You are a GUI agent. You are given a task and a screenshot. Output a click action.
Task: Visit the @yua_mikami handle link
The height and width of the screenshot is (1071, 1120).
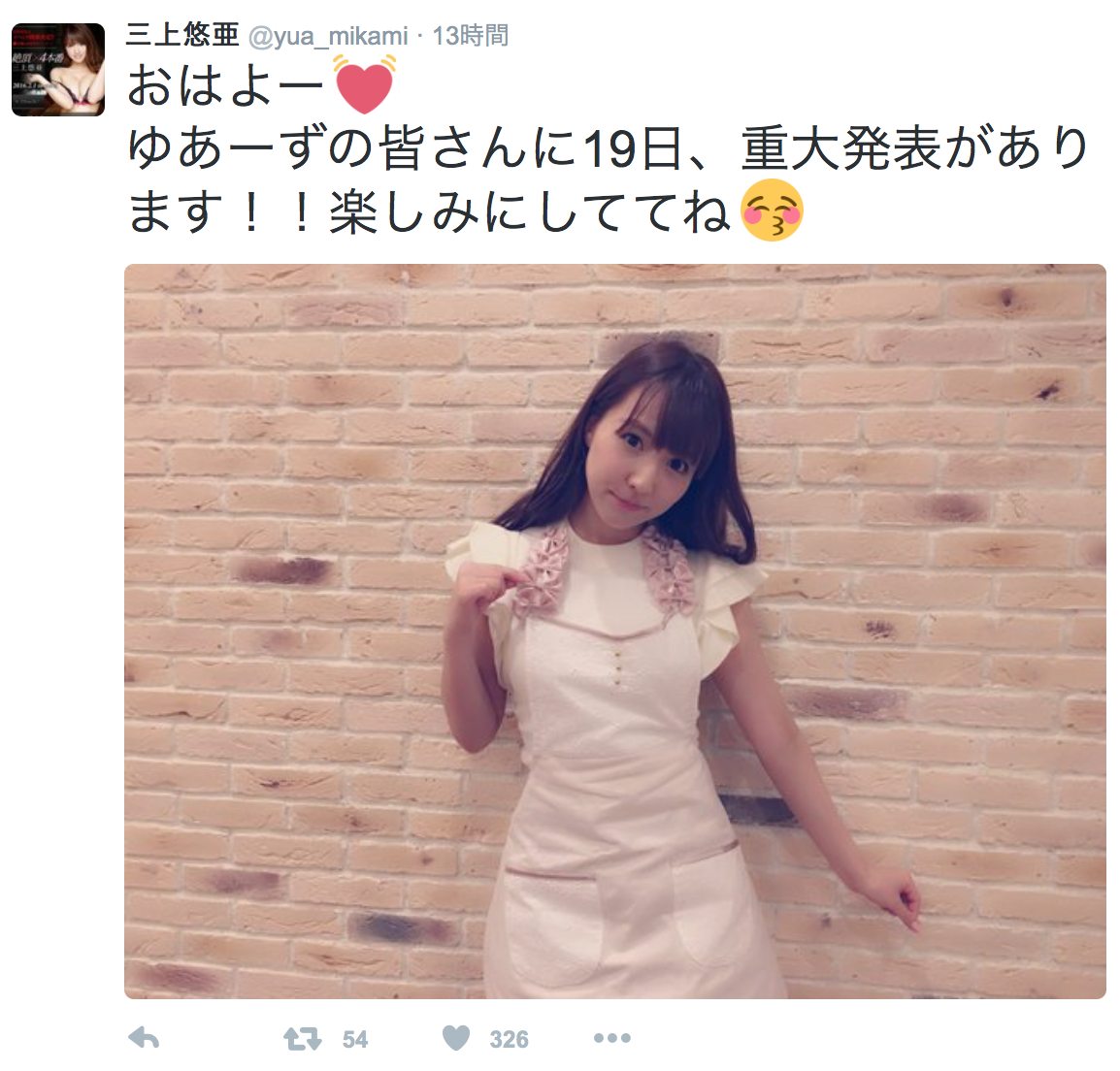click(328, 36)
